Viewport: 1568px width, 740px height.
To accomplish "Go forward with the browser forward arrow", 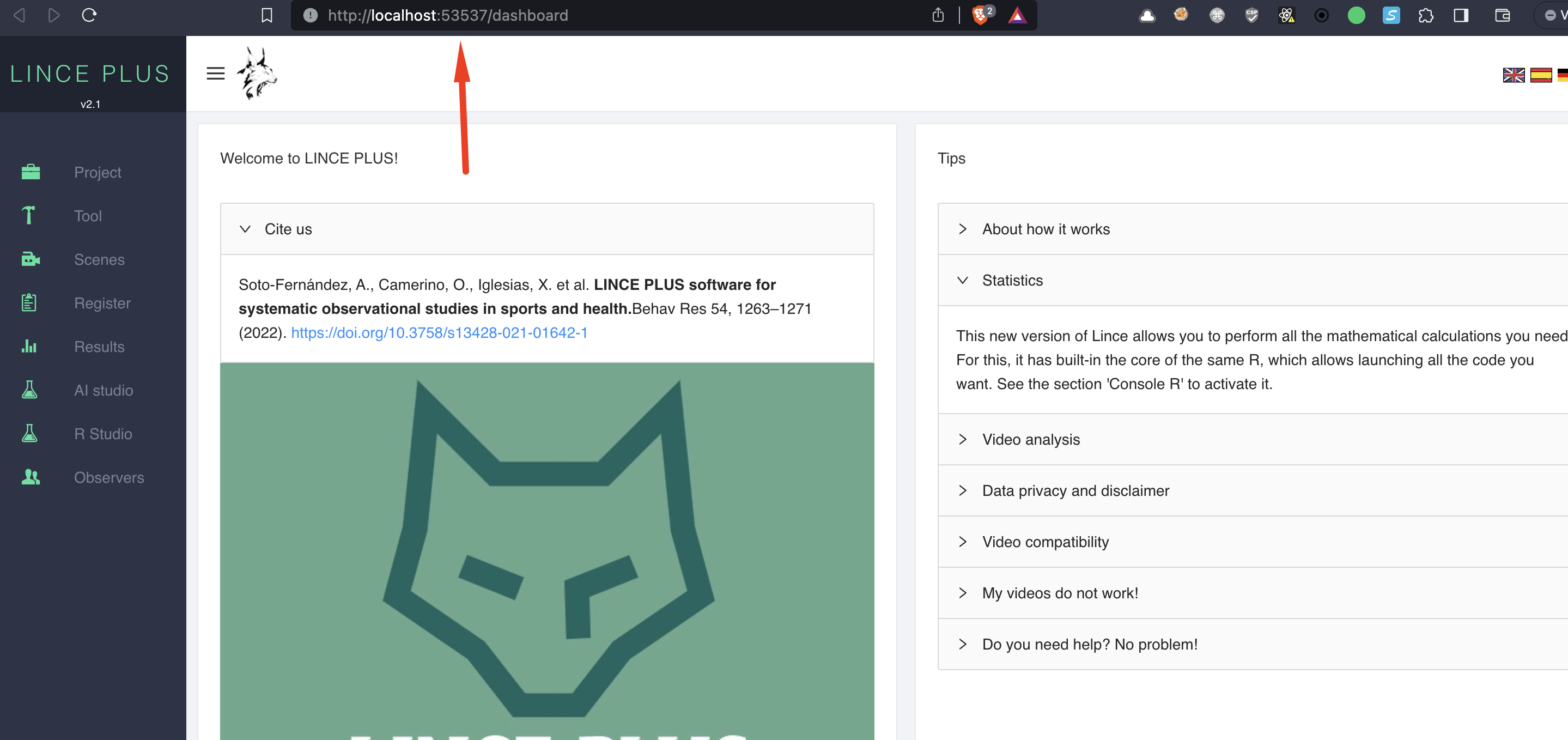I will (x=53, y=15).
